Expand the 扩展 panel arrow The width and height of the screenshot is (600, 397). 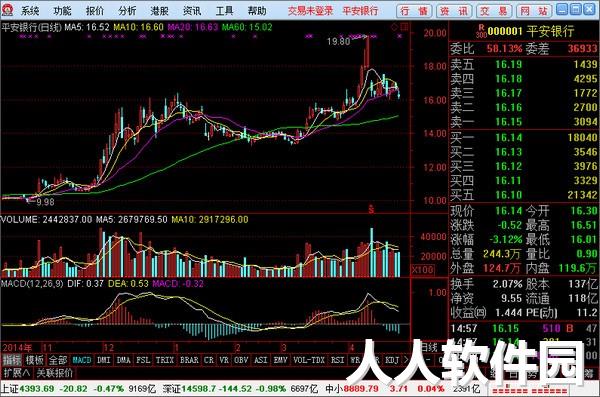click(x=16, y=372)
